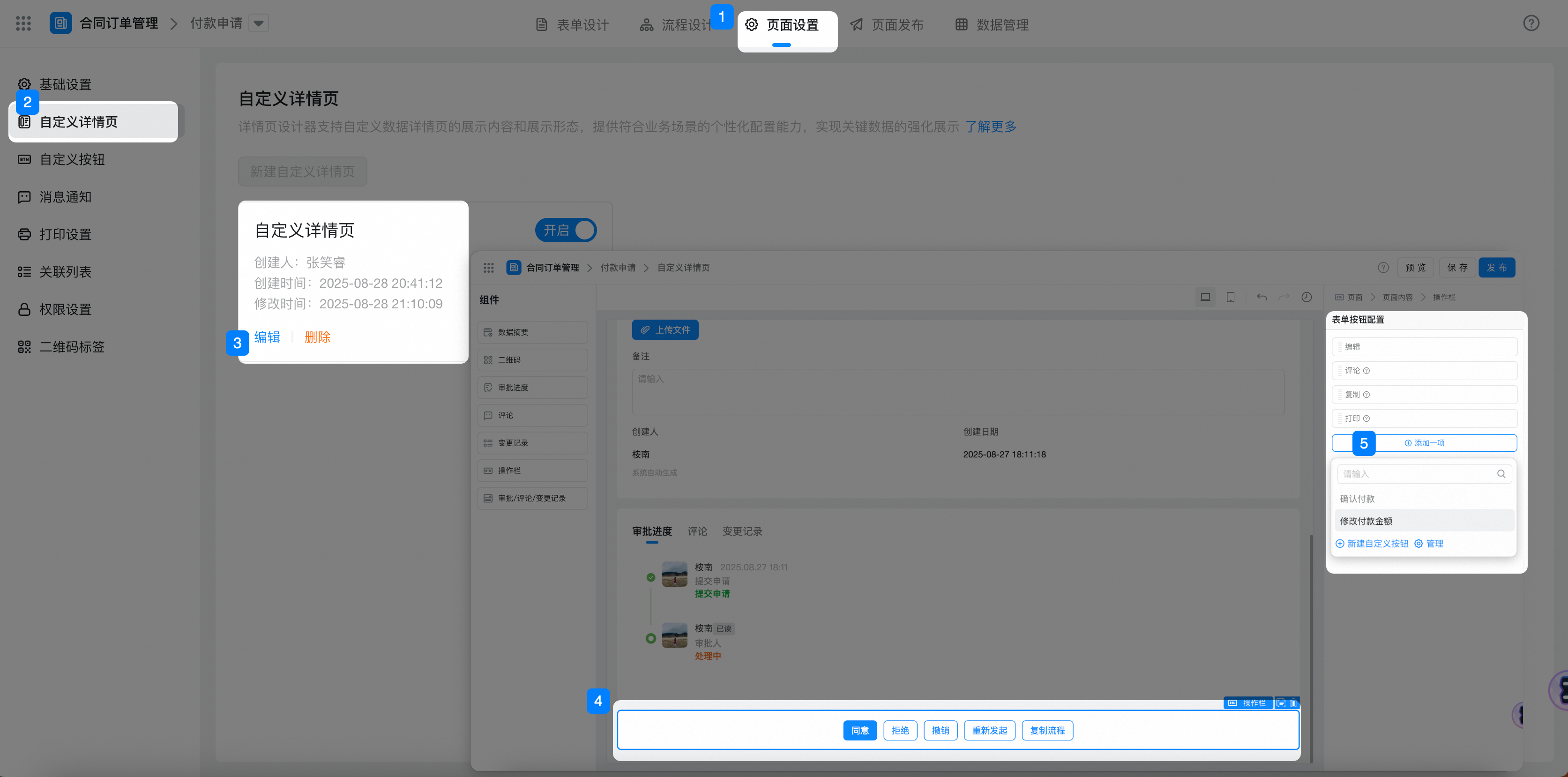Click the blue 发布 button
Viewport: 1568px width, 777px height.
1496,267
